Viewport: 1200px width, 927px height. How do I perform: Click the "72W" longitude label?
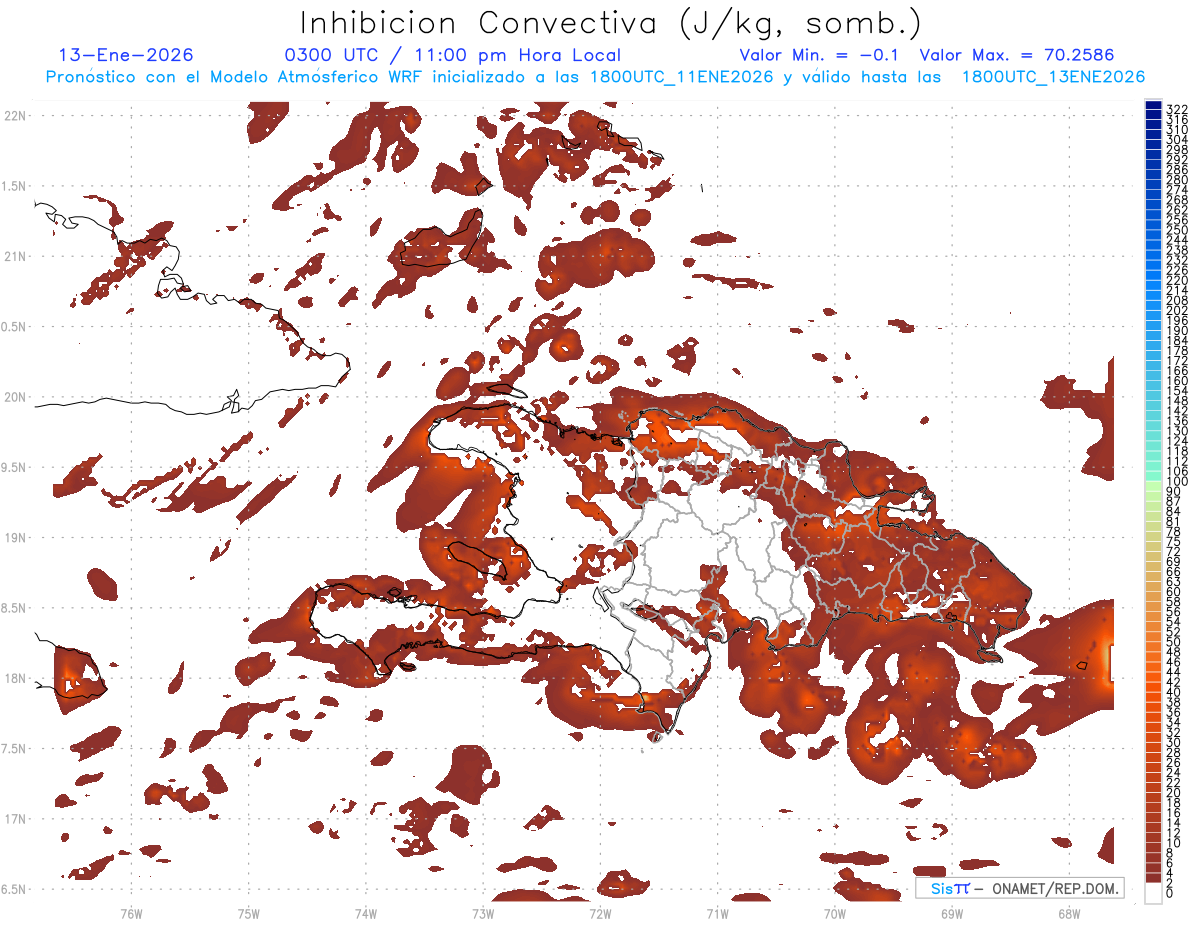[600, 913]
